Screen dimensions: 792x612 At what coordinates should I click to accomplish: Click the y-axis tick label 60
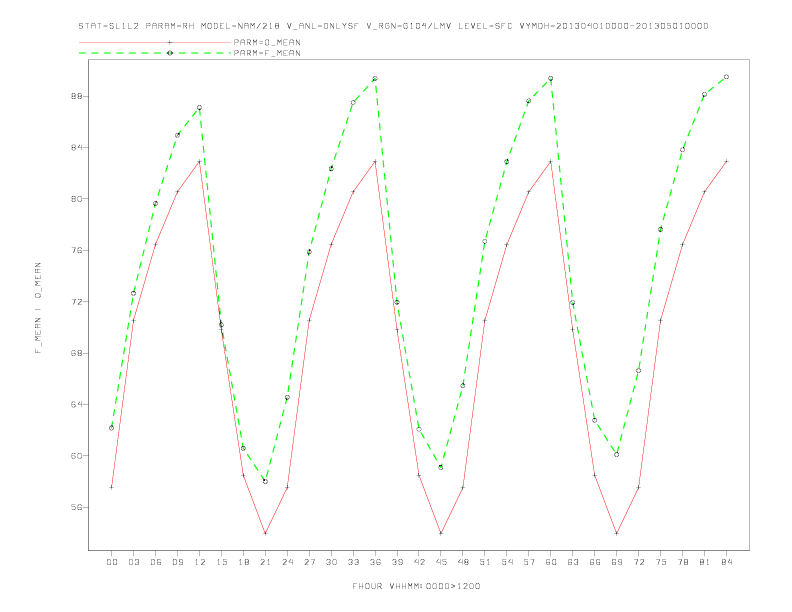[77, 456]
